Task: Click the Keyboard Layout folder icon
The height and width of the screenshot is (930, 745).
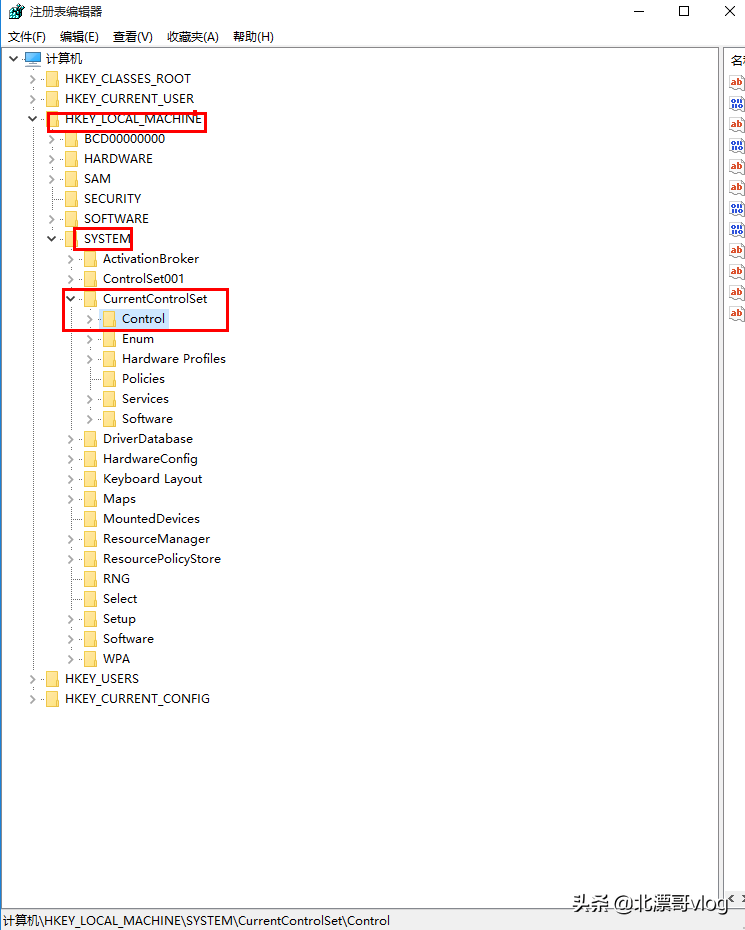Action: (91, 479)
